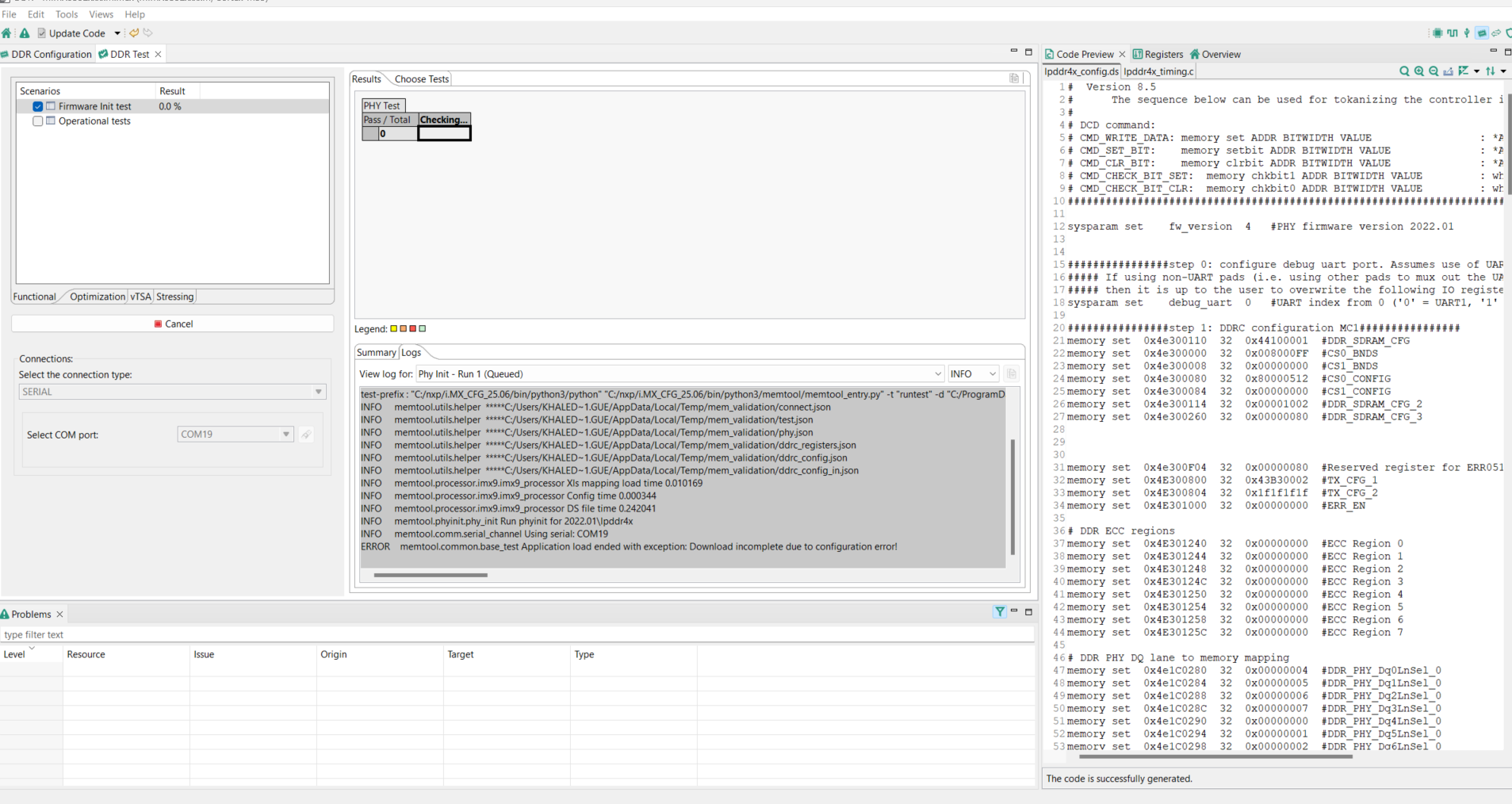Screen dimensions: 1512x804
Task: Click the Problems filter text field
Action: [x=517, y=634]
